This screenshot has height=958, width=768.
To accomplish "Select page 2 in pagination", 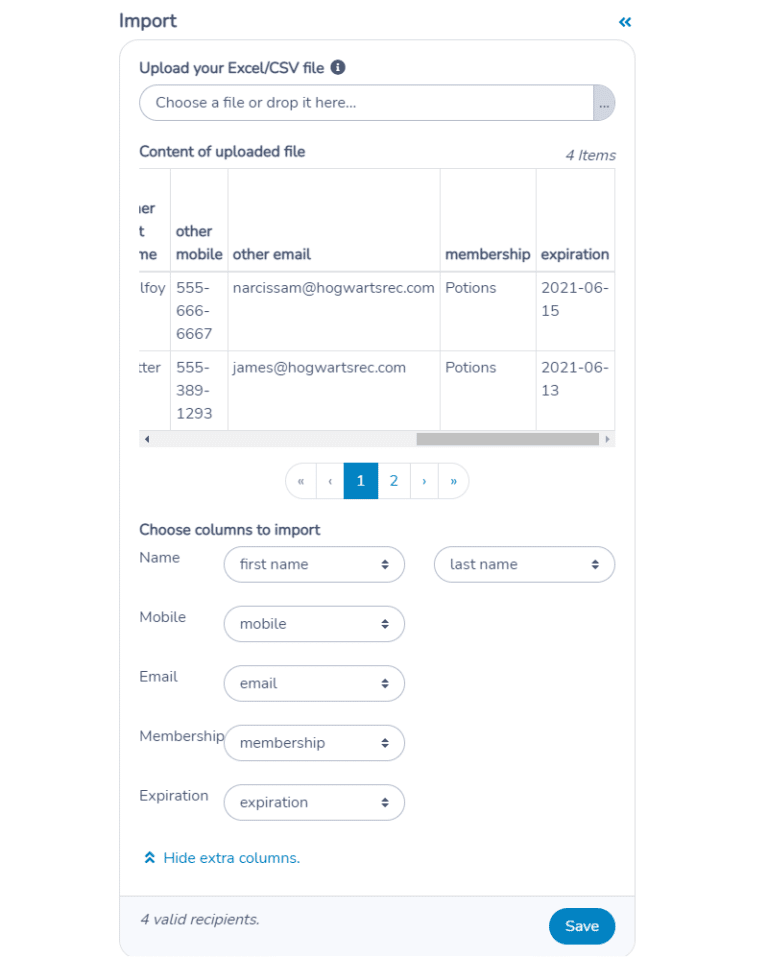I will point(394,481).
